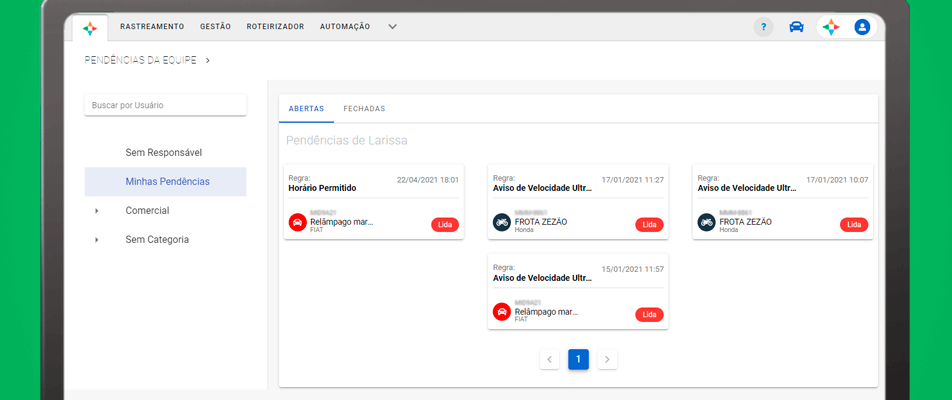Click FROTA ZEZÃO on 11:27 card
This screenshot has width=952, height=400.
pyautogui.click(x=541, y=222)
